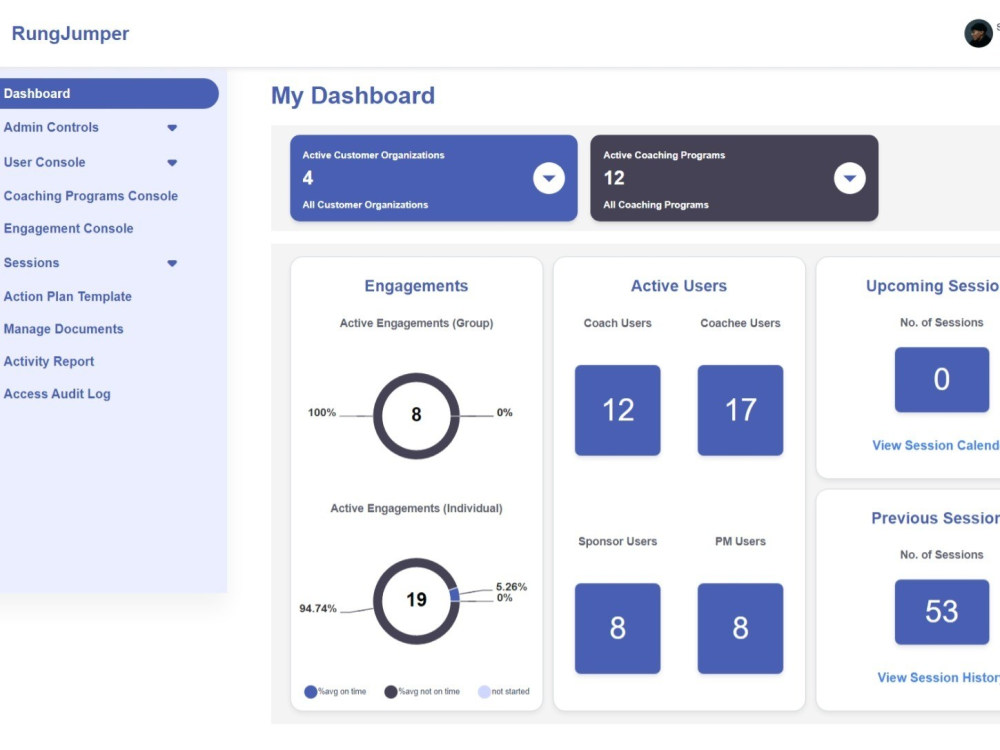Click the individual engagements donut chart
This screenshot has height=750, width=1000.
pyautogui.click(x=416, y=601)
